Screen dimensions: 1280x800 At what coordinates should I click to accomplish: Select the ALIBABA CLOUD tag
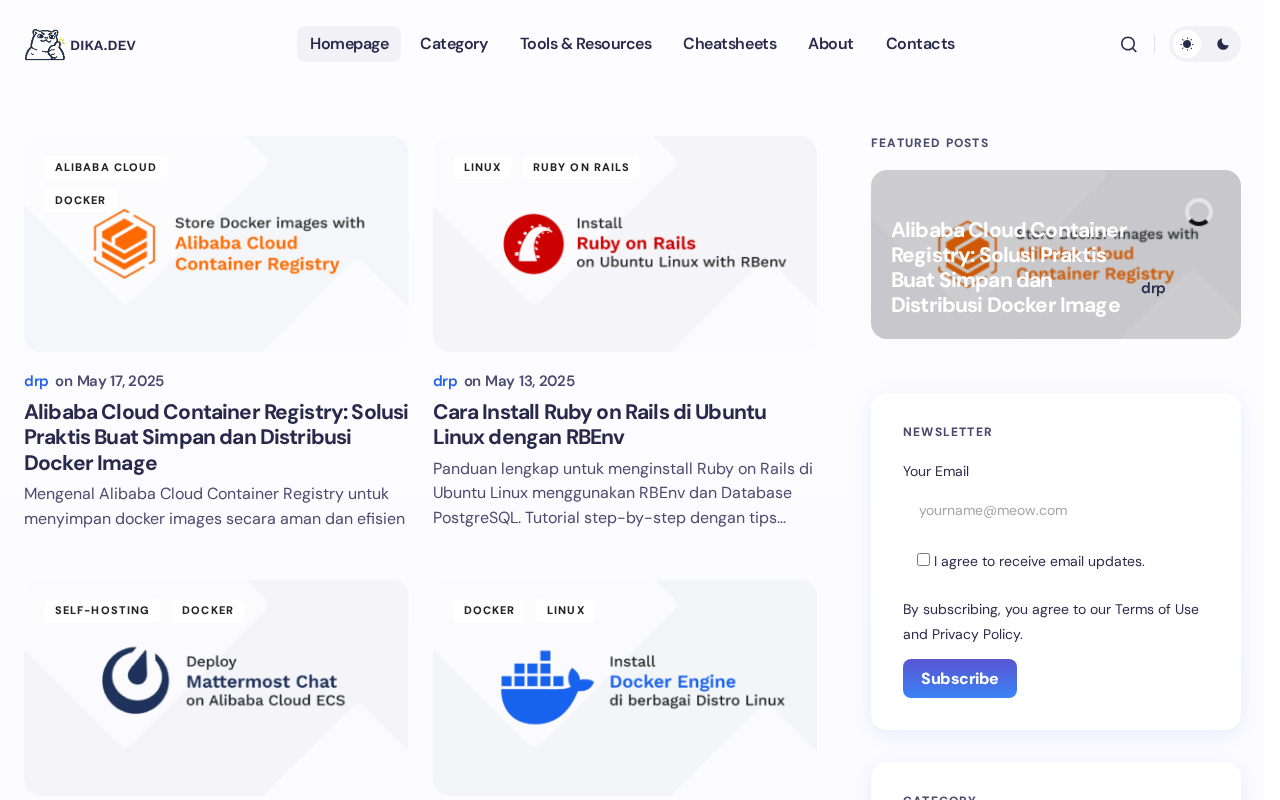[106, 167]
